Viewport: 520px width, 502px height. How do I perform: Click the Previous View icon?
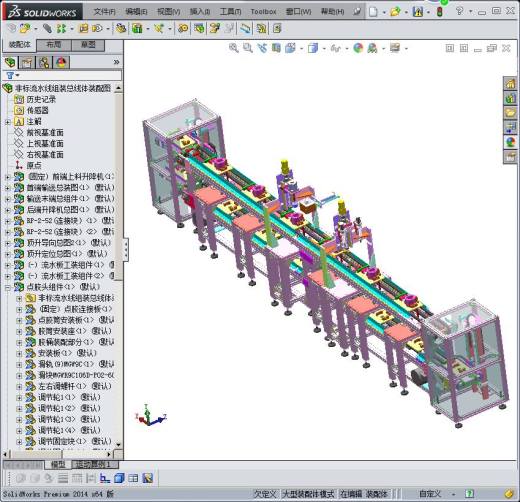point(262,48)
